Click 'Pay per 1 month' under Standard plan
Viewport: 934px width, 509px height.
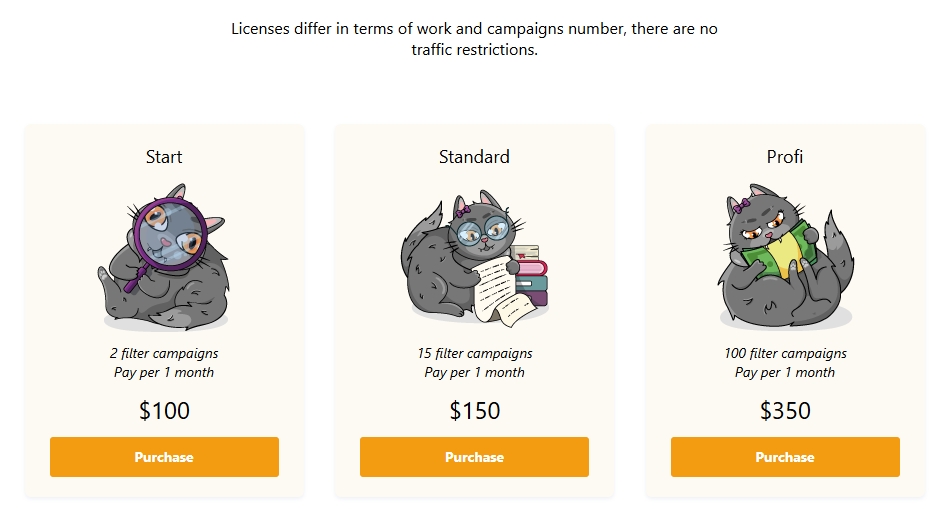[x=475, y=373]
